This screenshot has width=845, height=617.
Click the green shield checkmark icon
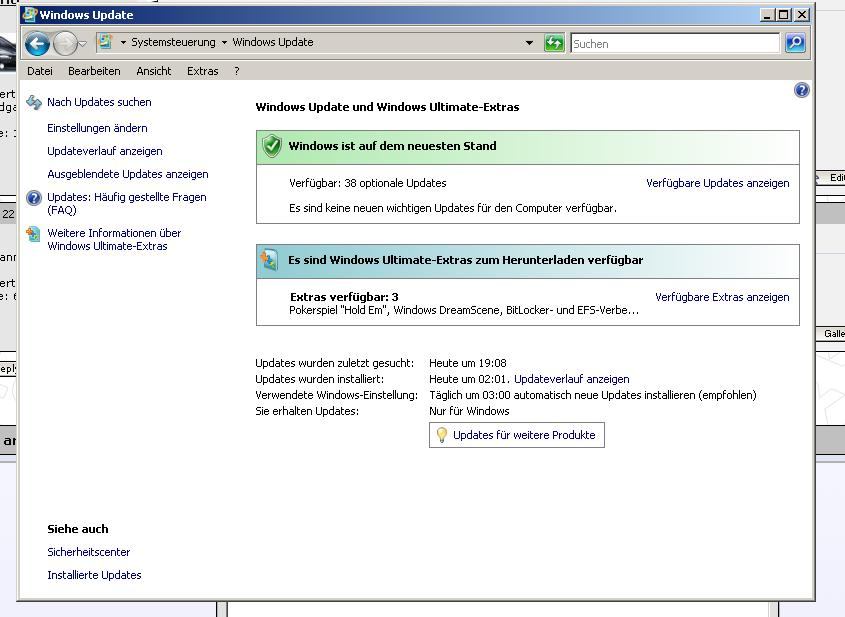coord(272,146)
